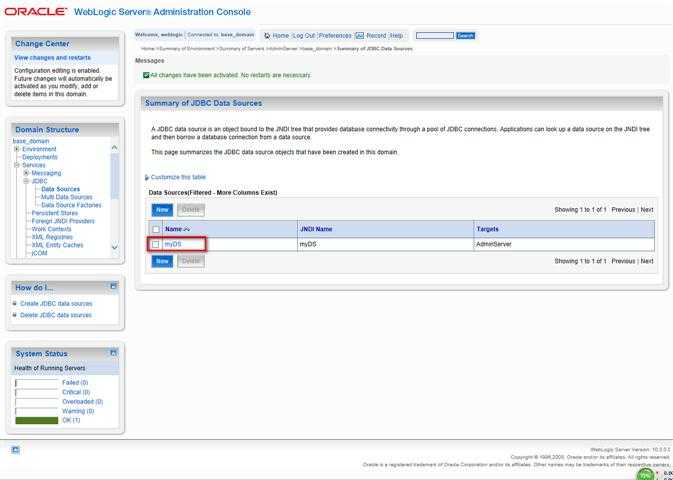Image resolution: width=673 pixels, height=480 pixels.
Task: Collapse the Services tree node
Action: (x=17, y=165)
